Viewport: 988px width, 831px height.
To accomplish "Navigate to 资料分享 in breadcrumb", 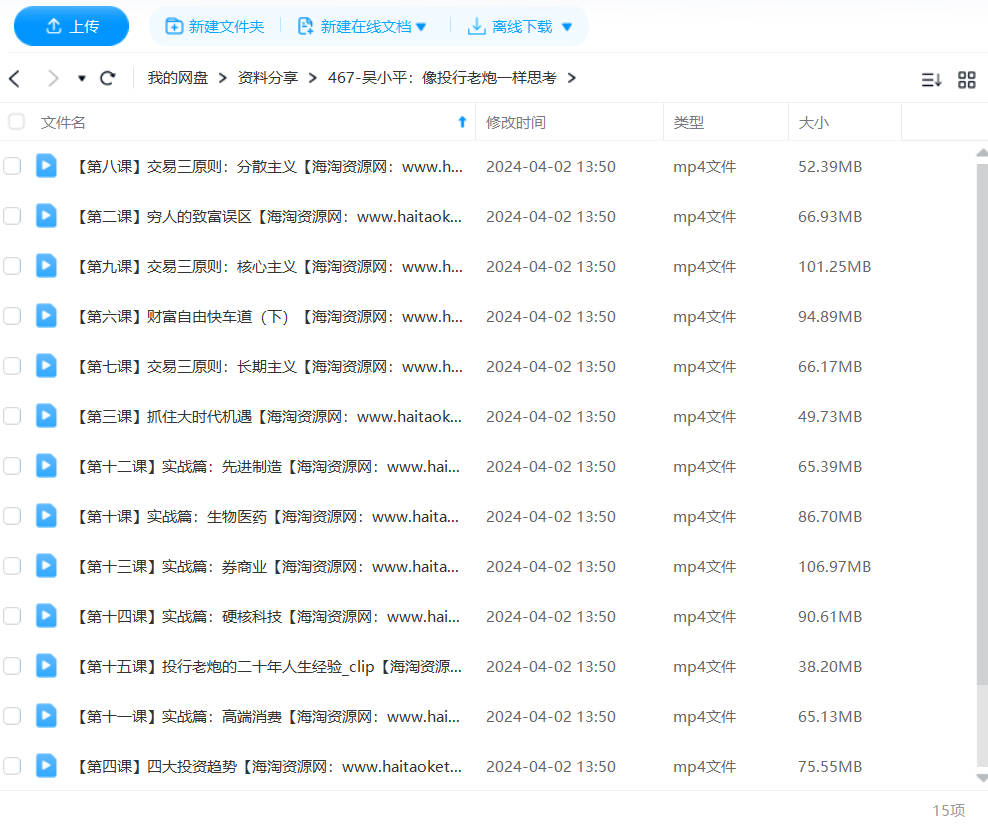I will pyautogui.click(x=267, y=77).
